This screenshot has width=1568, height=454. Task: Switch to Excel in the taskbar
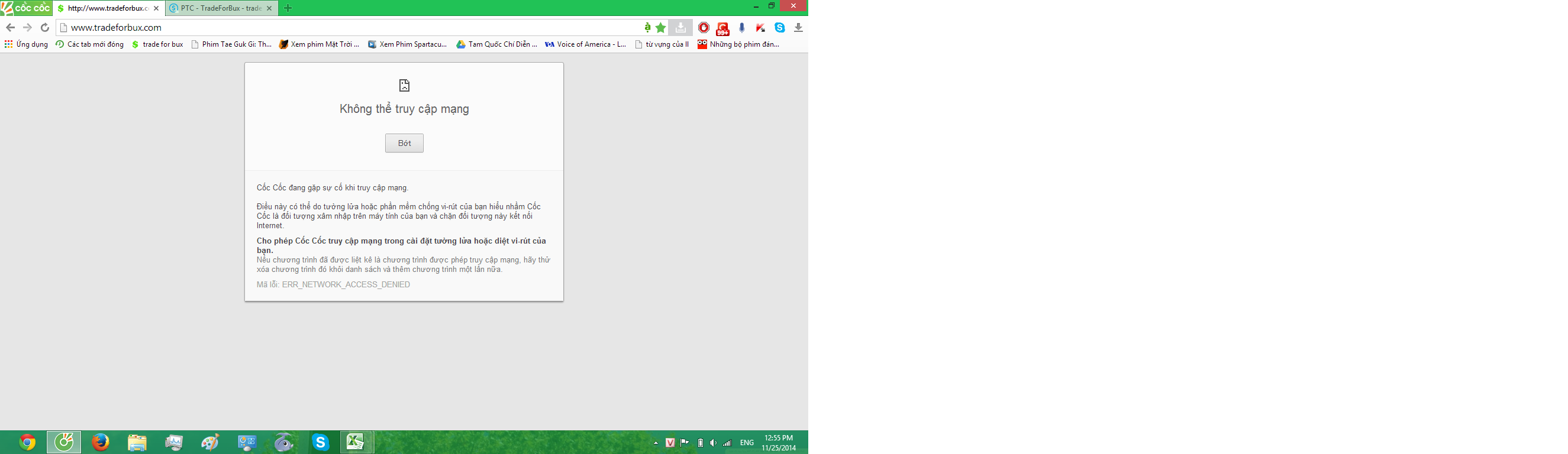tap(356, 442)
